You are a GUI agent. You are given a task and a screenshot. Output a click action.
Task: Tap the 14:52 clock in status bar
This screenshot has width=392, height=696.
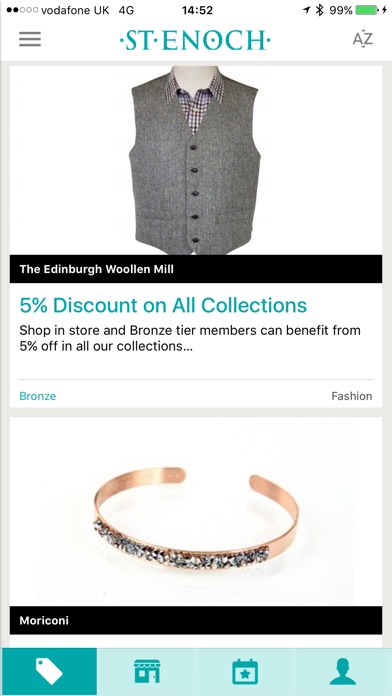click(x=196, y=10)
